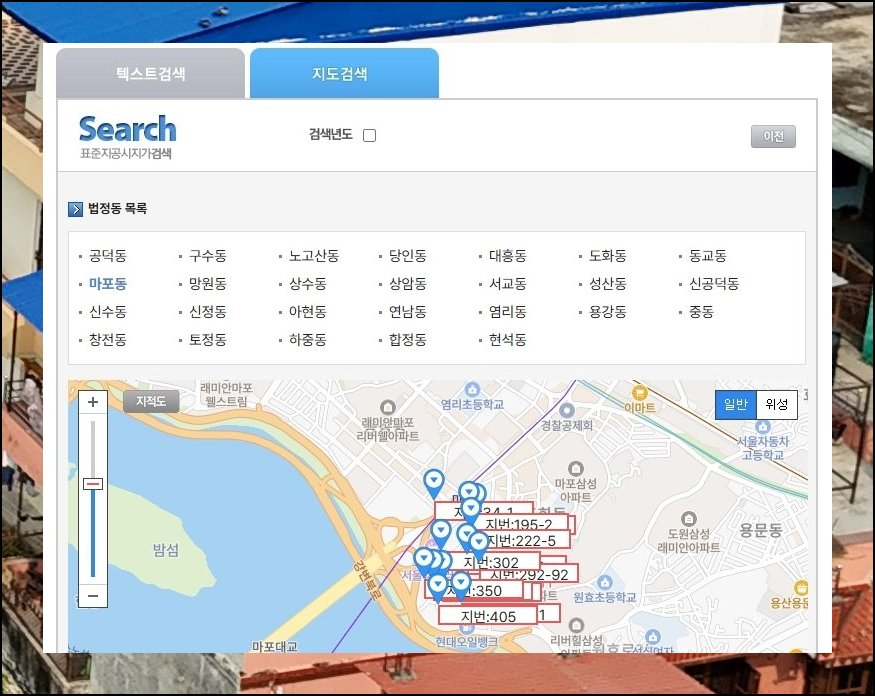Pick 토정동 in the list
The image size is (875, 696).
coord(208,340)
